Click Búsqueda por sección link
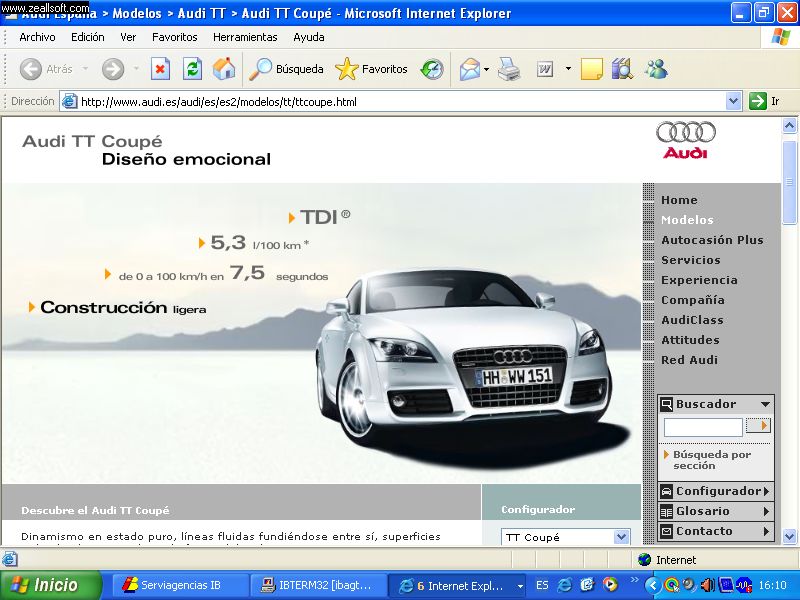The width and height of the screenshot is (800, 600). (x=712, y=460)
